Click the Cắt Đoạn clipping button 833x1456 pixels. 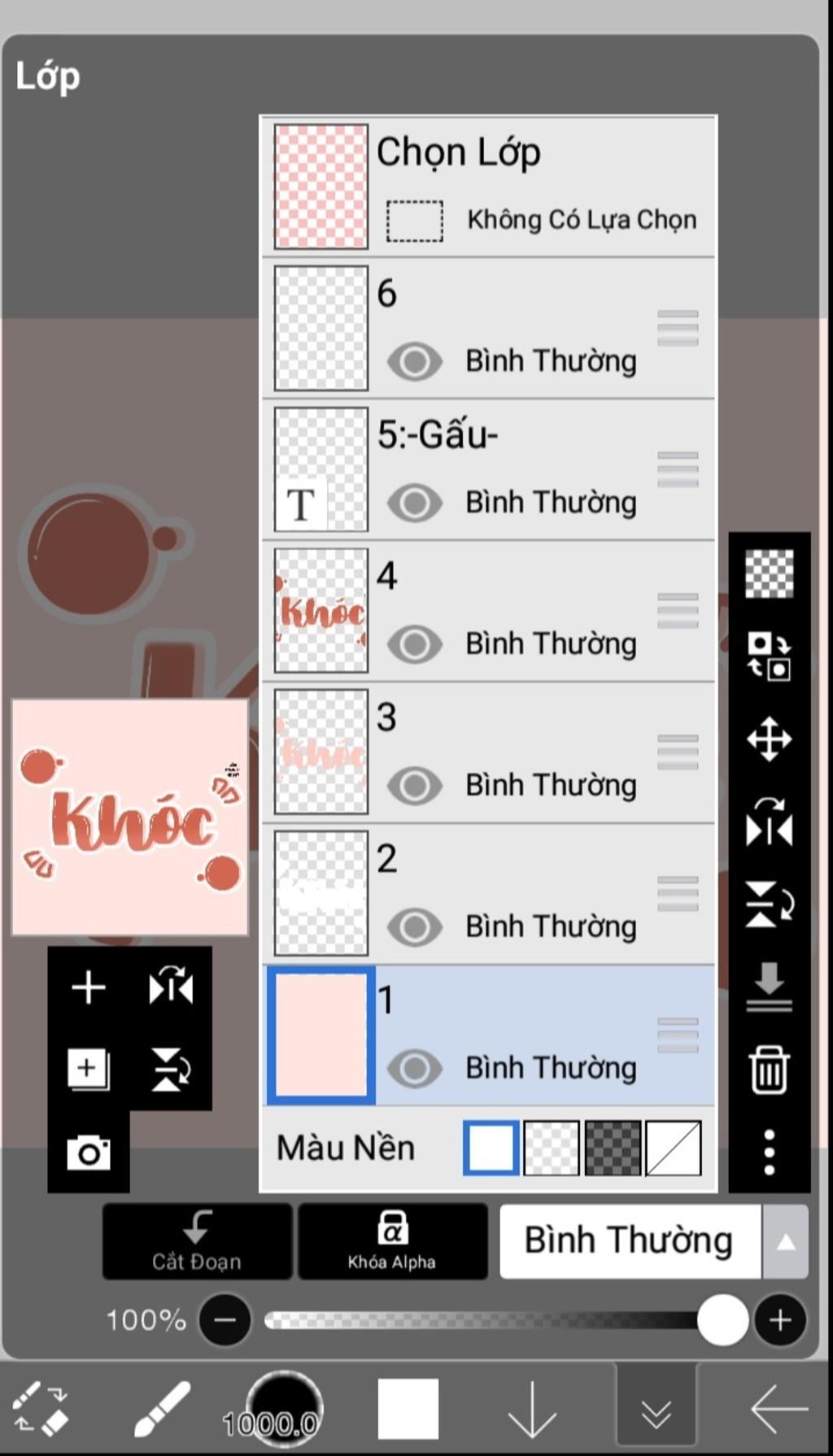197,1241
